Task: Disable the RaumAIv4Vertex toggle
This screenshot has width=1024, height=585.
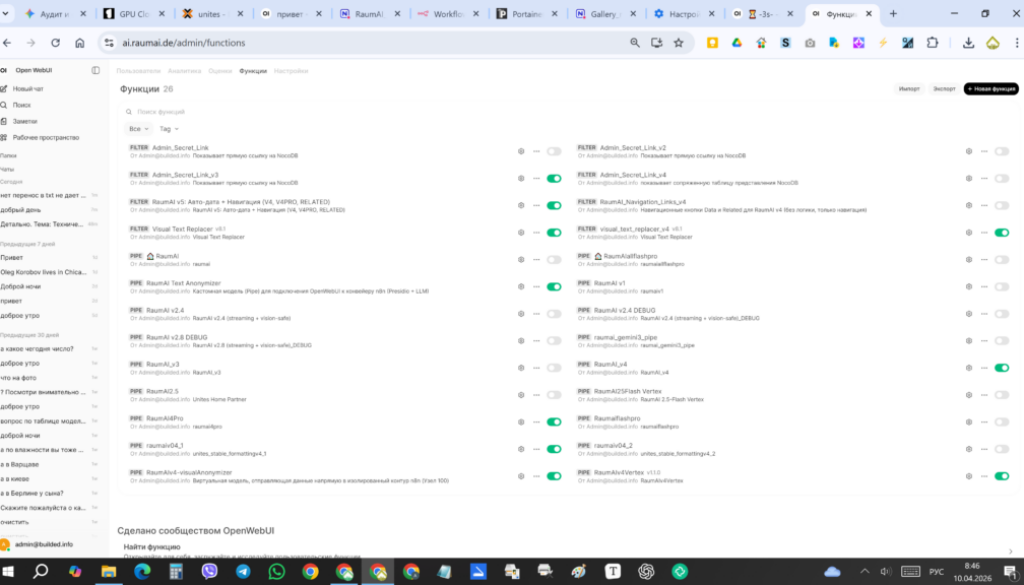Action: (1002, 476)
